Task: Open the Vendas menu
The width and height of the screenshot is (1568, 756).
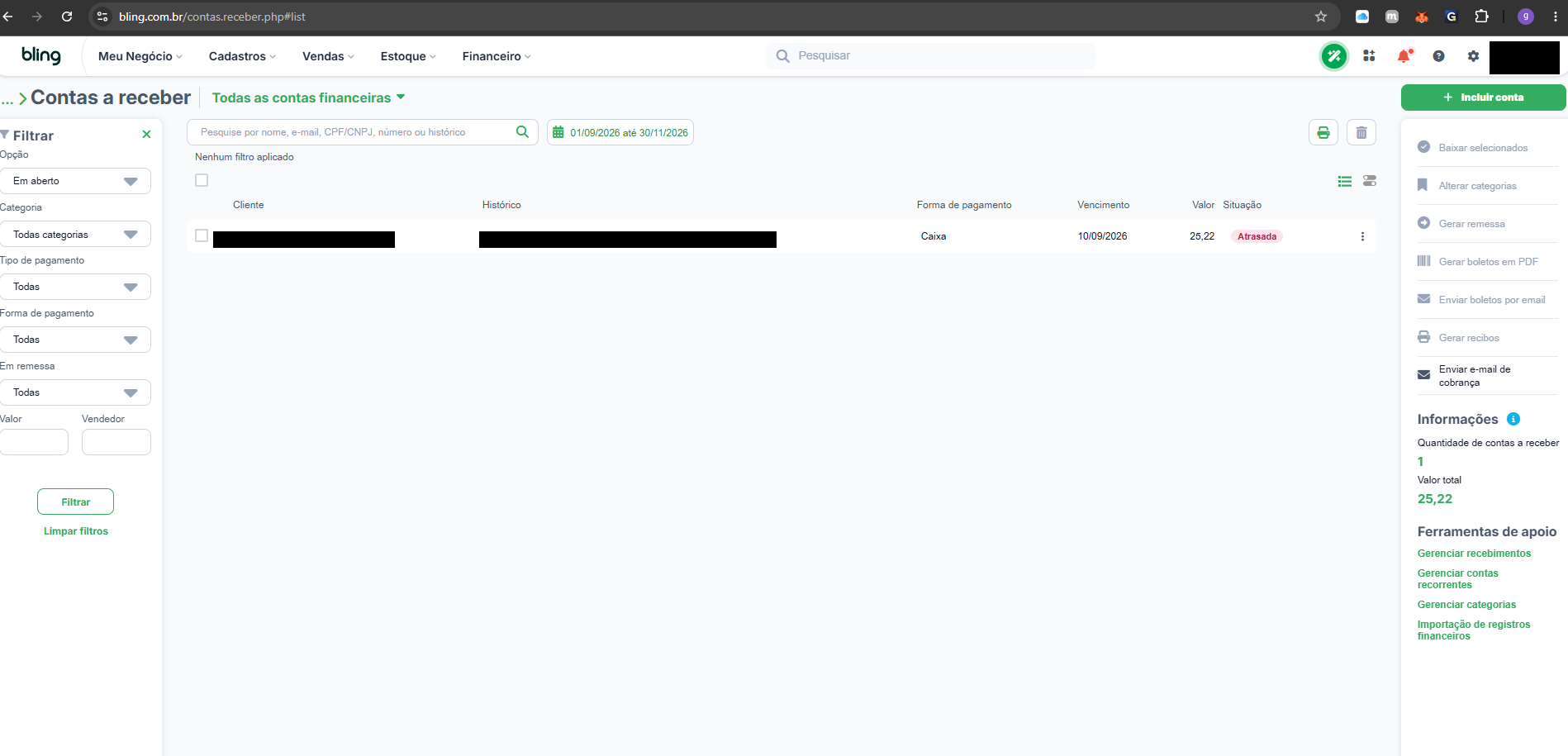Action: tap(328, 56)
